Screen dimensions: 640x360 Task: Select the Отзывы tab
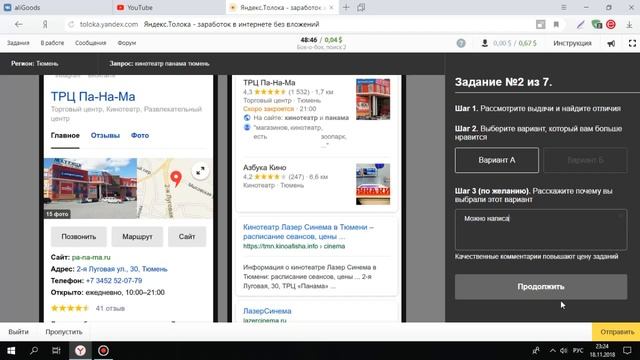(x=105, y=136)
